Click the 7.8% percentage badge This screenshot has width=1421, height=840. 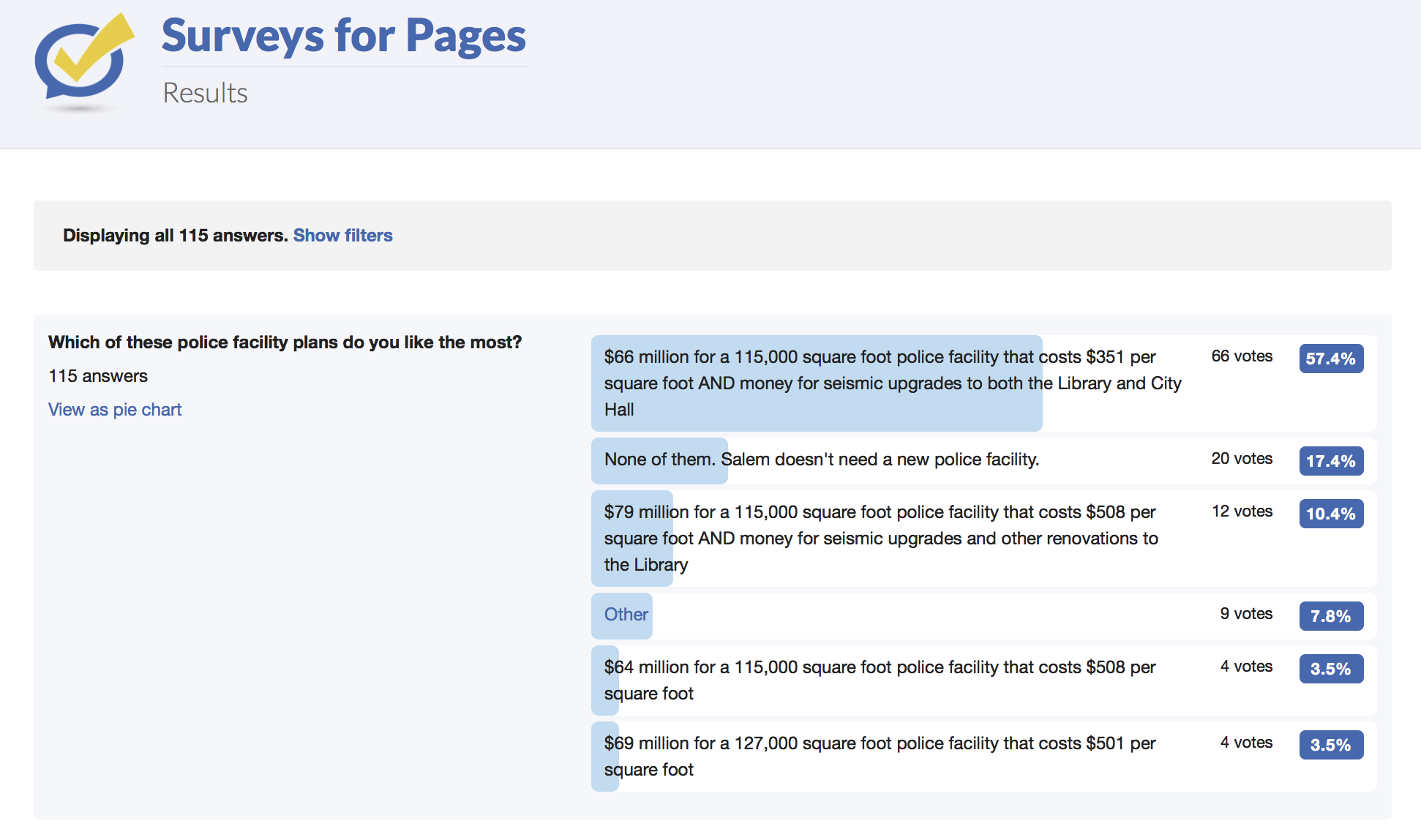click(1330, 616)
